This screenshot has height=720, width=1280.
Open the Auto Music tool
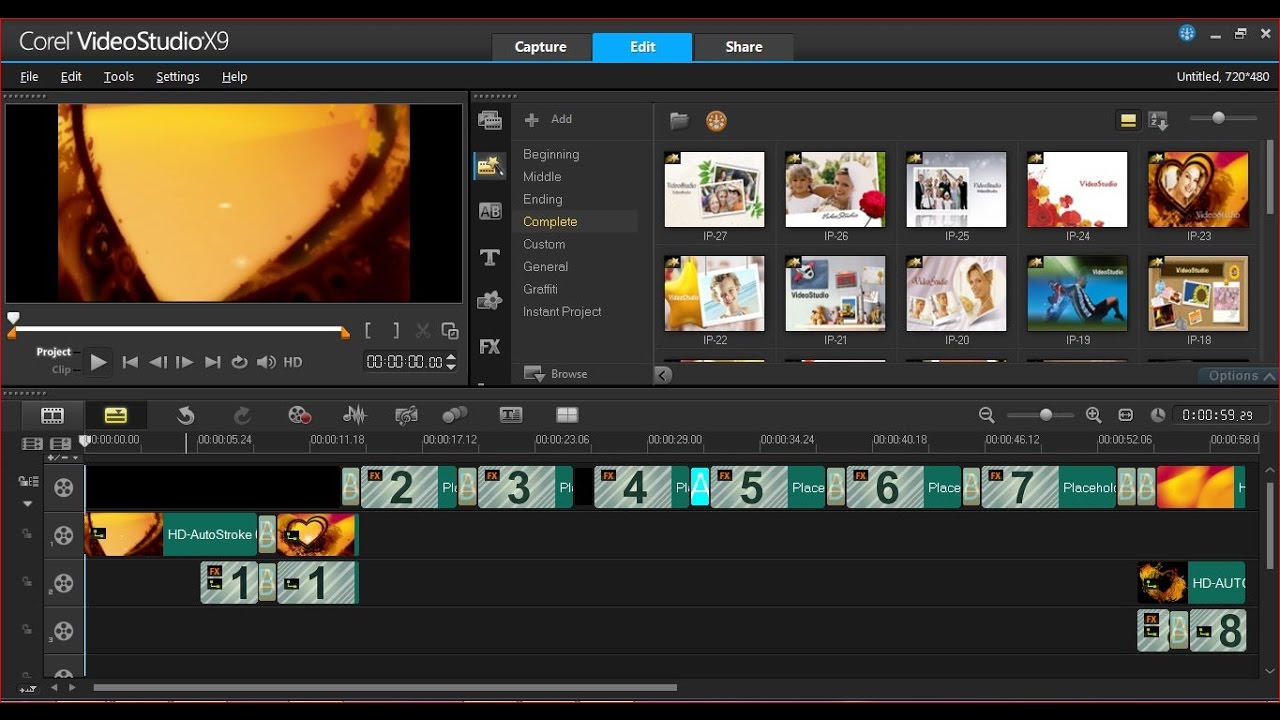[x=406, y=415]
